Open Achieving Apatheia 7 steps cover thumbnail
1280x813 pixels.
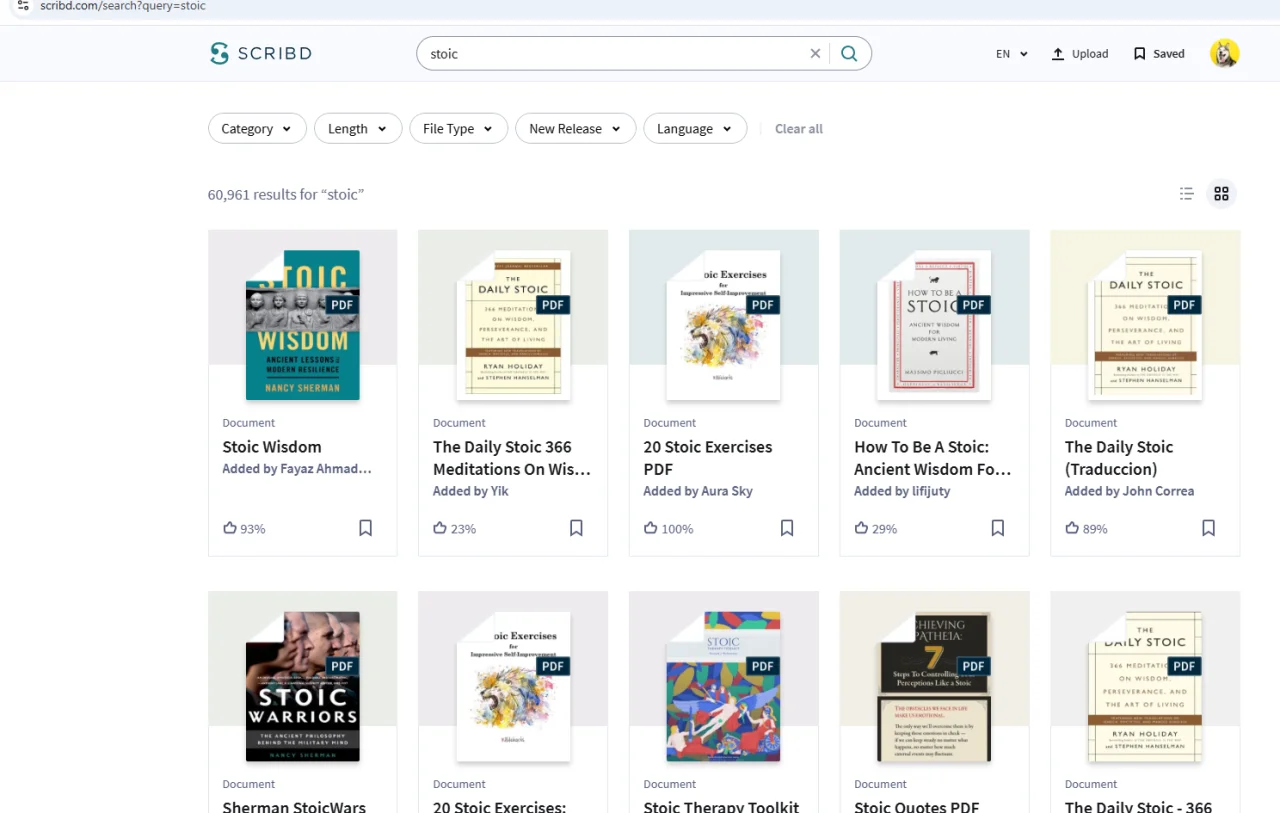point(934,686)
